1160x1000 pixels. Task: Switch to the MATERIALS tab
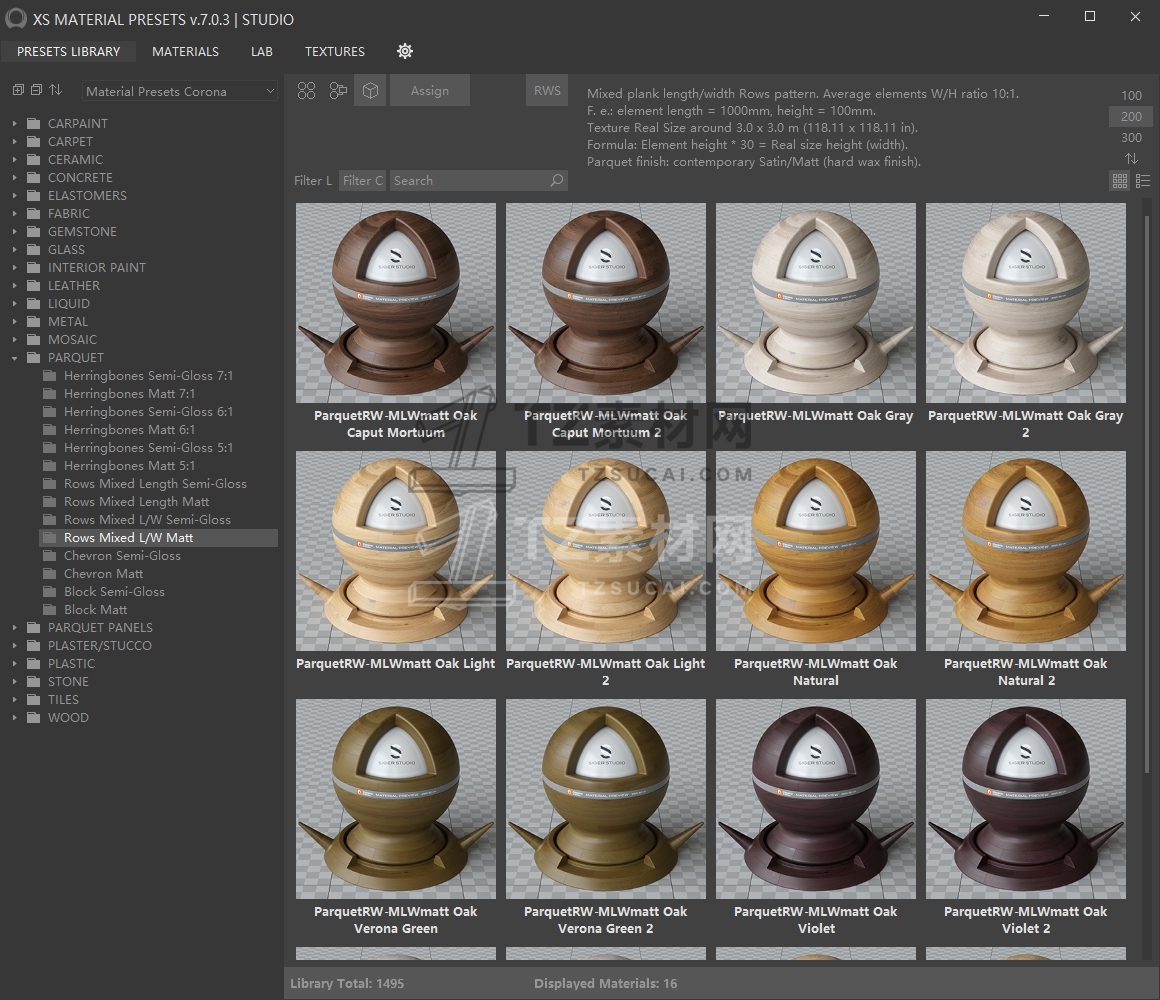[185, 51]
